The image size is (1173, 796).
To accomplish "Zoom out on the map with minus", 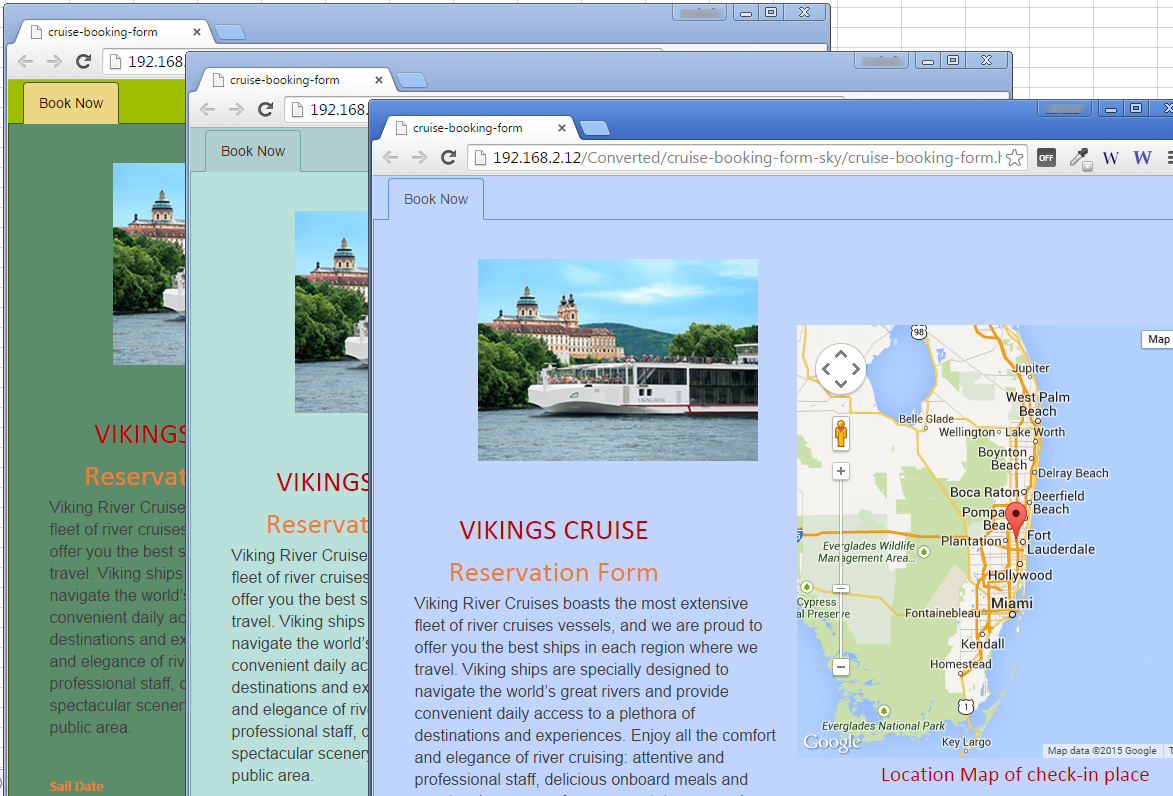I will [841, 667].
